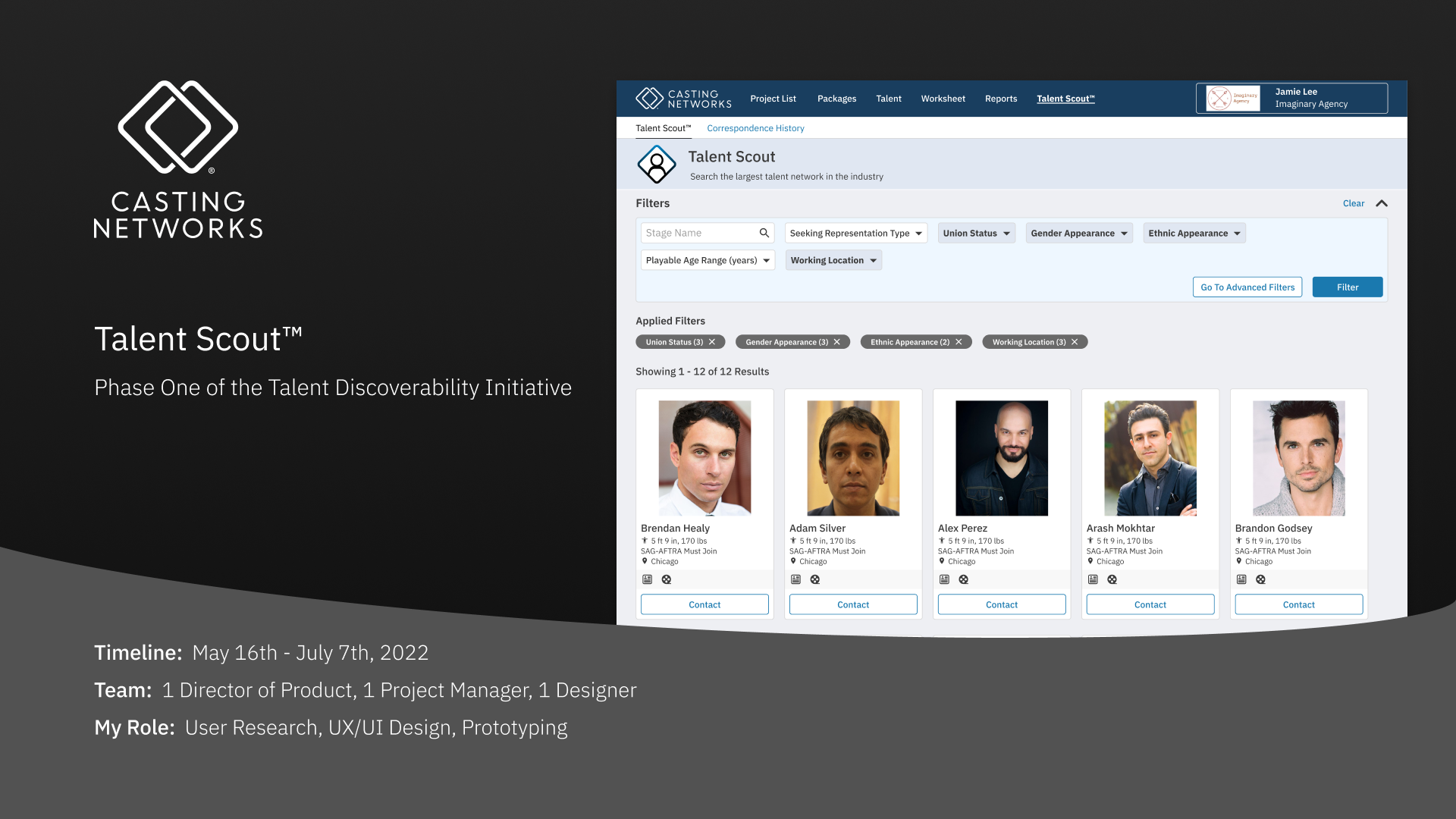Click the search magnifier in Stage Name field
This screenshot has width=1456, height=819.
(764, 233)
